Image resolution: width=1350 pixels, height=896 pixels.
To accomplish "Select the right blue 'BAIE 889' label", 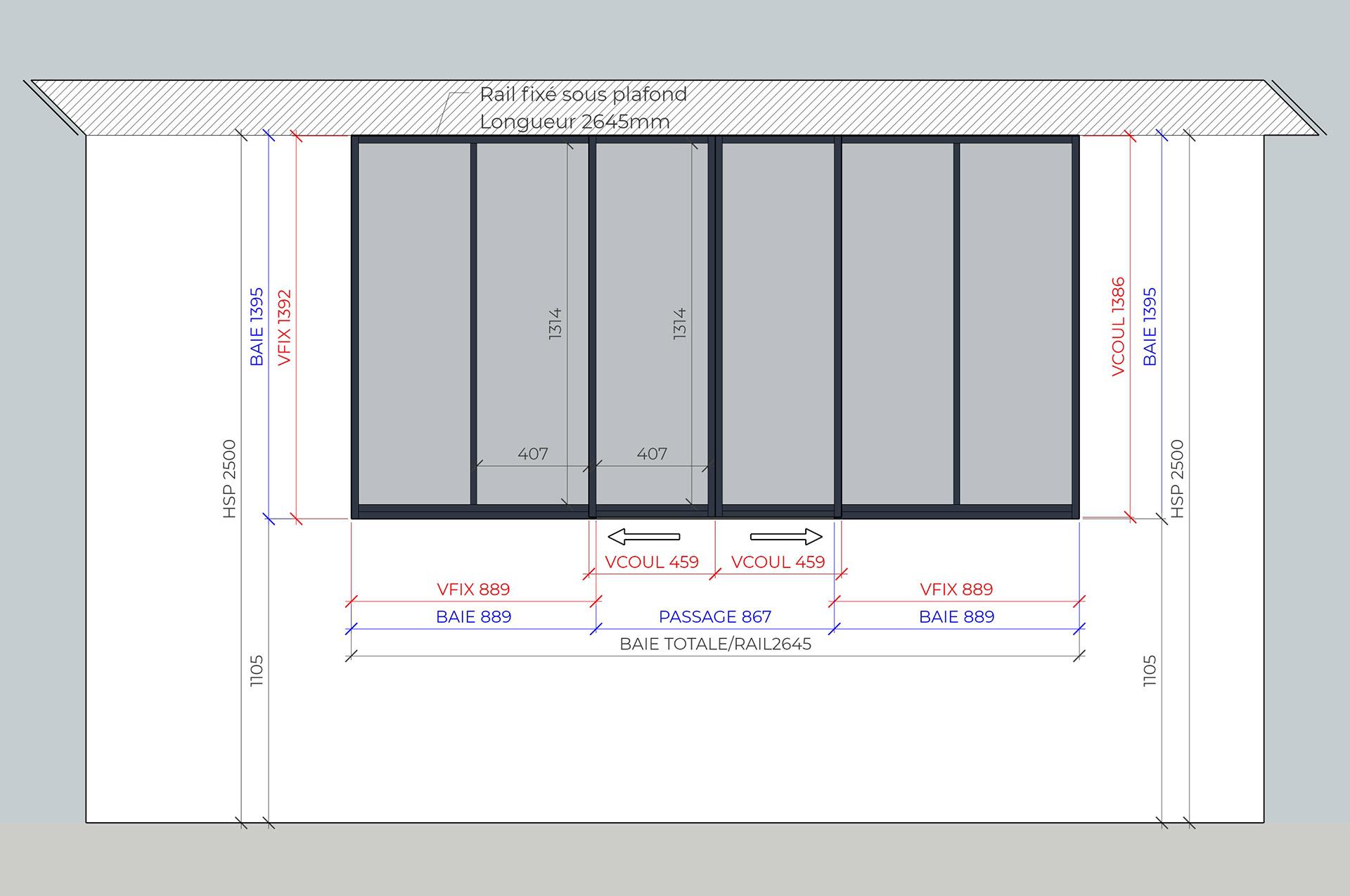I will click(x=956, y=617).
